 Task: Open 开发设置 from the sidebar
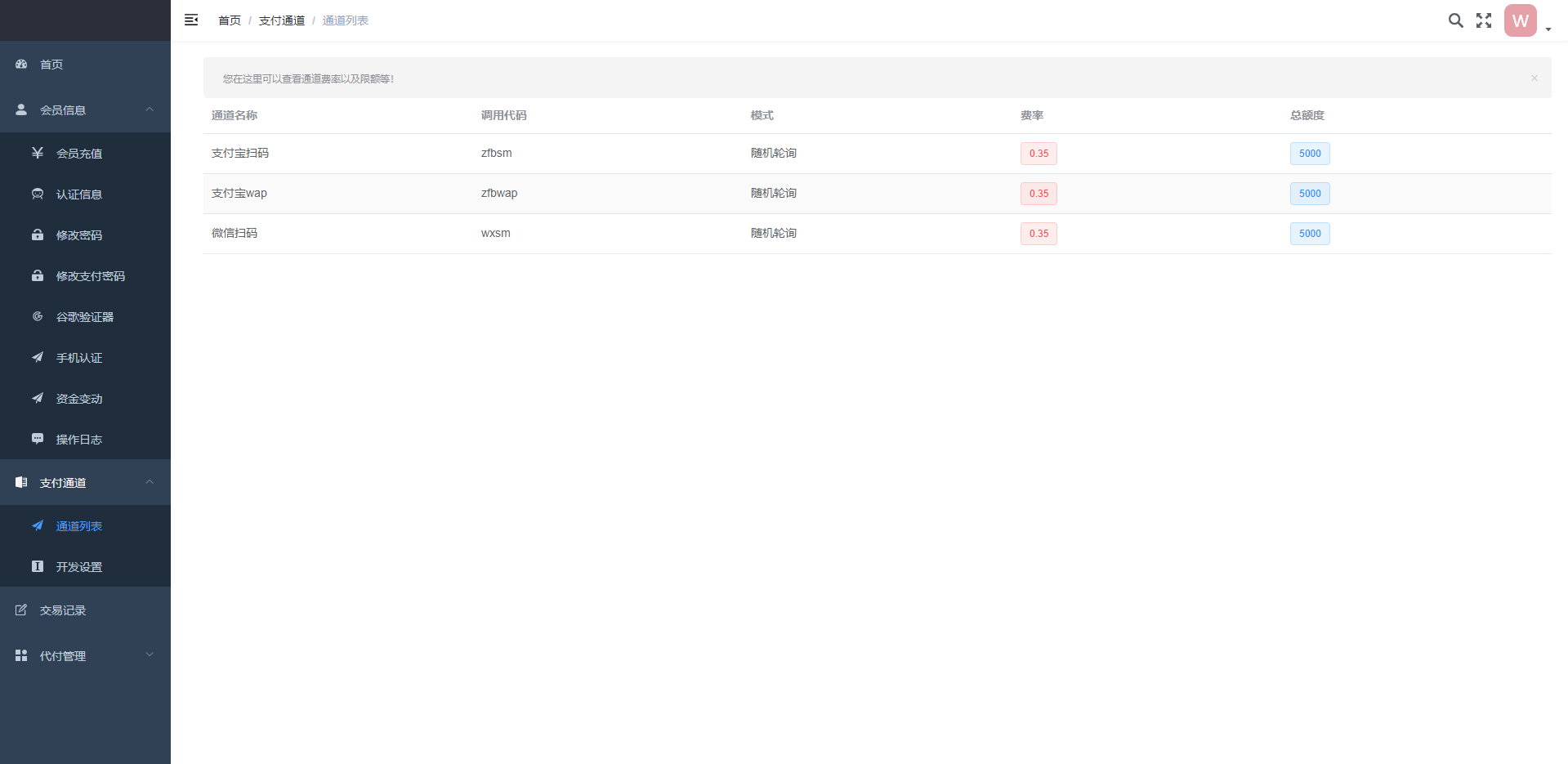click(78, 566)
